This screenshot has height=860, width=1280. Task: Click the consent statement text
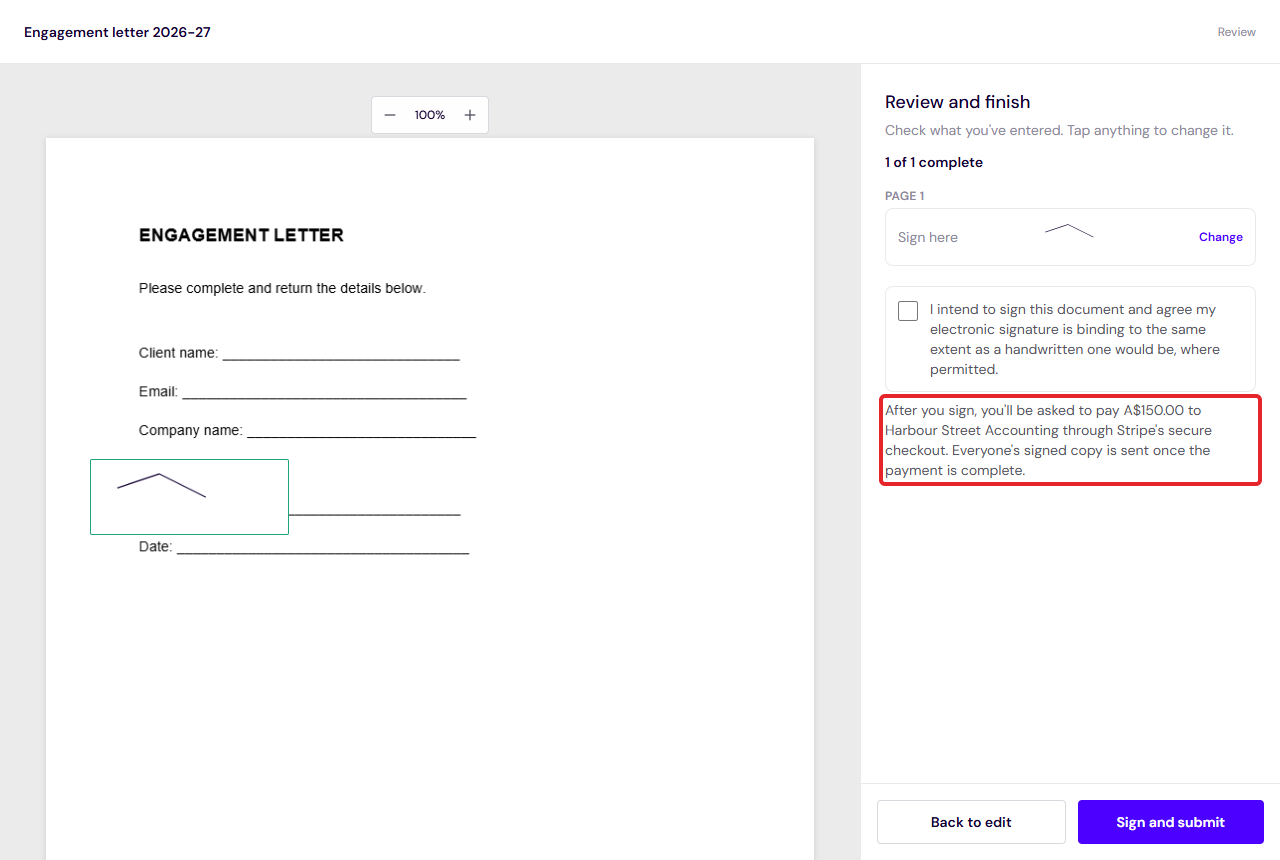click(1075, 340)
